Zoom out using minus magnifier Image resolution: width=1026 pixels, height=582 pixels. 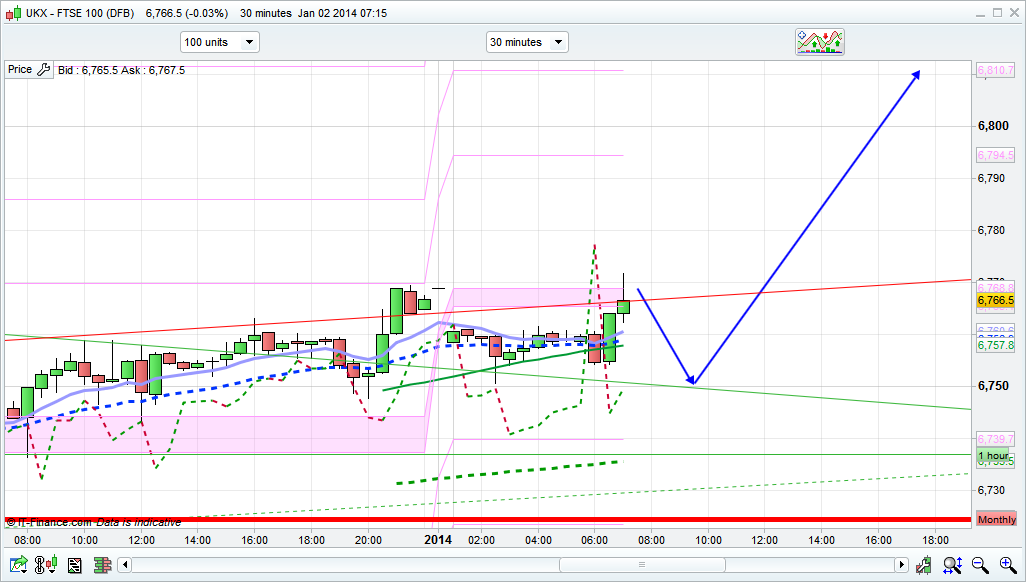point(979,566)
